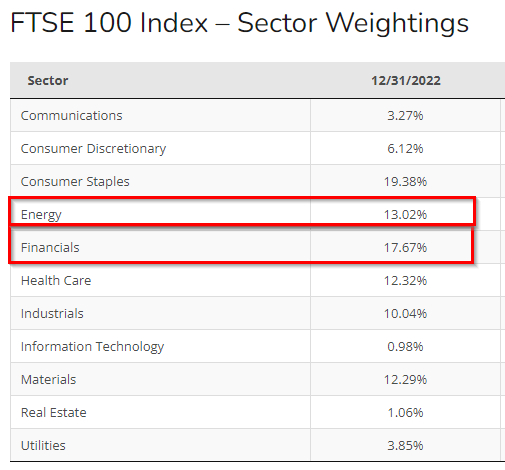Image resolution: width=505 pixels, height=470 pixels.
Task: Select the Information Technology label
Action: pyautogui.click(x=92, y=347)
